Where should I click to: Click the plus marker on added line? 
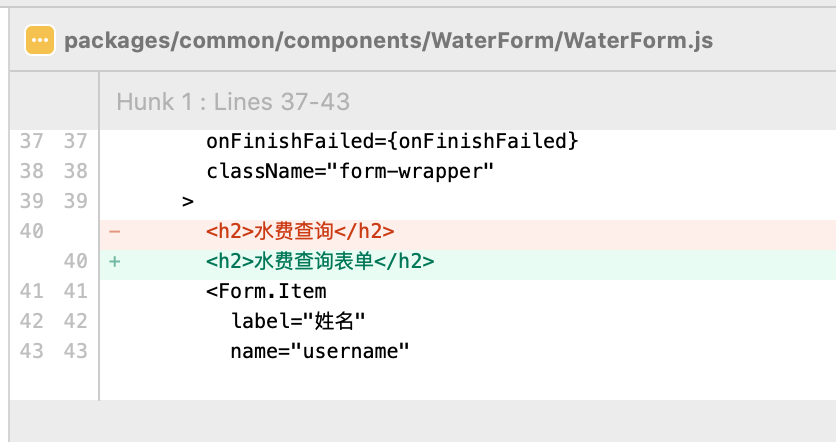115,261
